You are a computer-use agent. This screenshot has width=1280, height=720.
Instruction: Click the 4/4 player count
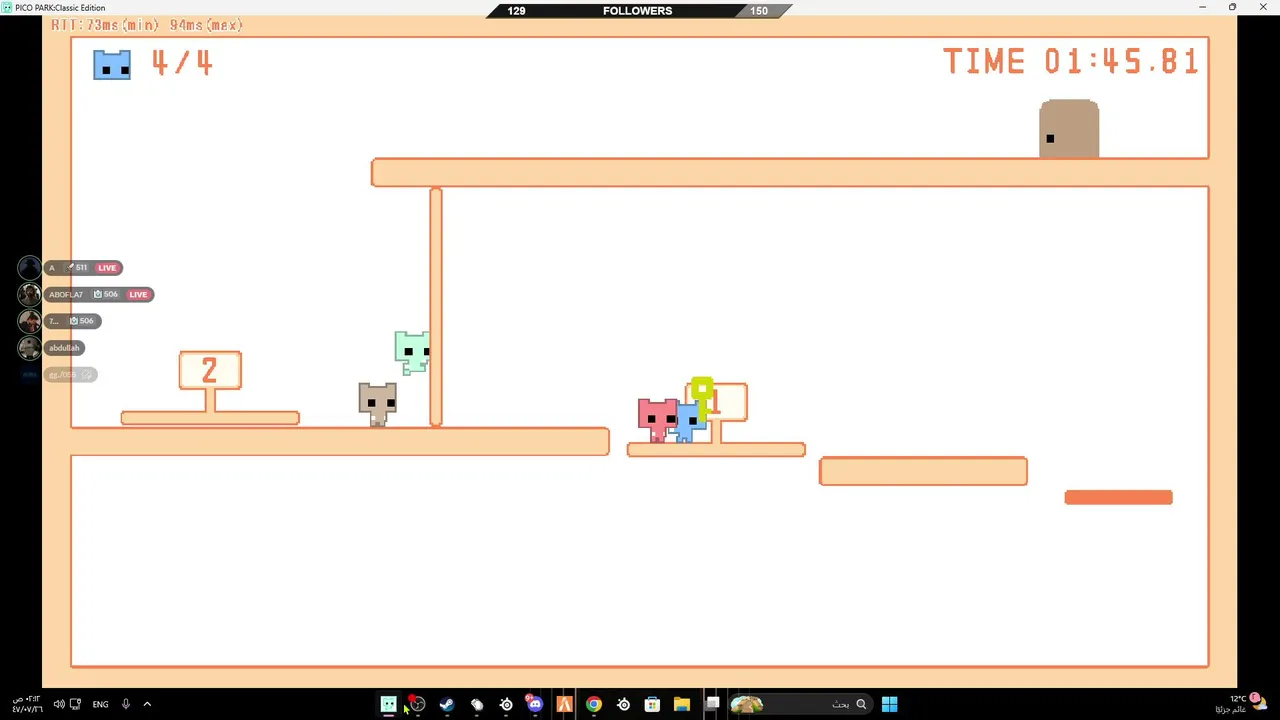pyautogui.click(x=182, y=63)
